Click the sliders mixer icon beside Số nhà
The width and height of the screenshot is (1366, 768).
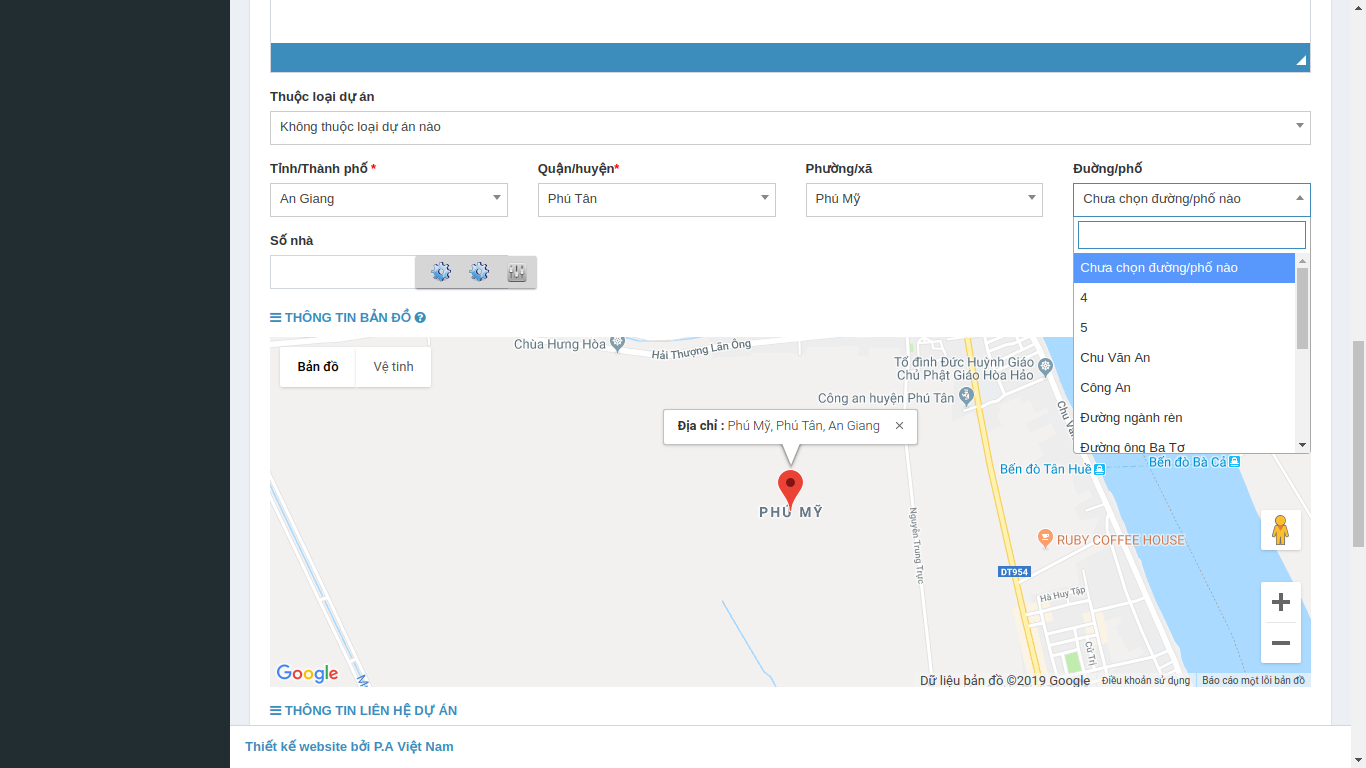tap(517, 272)
